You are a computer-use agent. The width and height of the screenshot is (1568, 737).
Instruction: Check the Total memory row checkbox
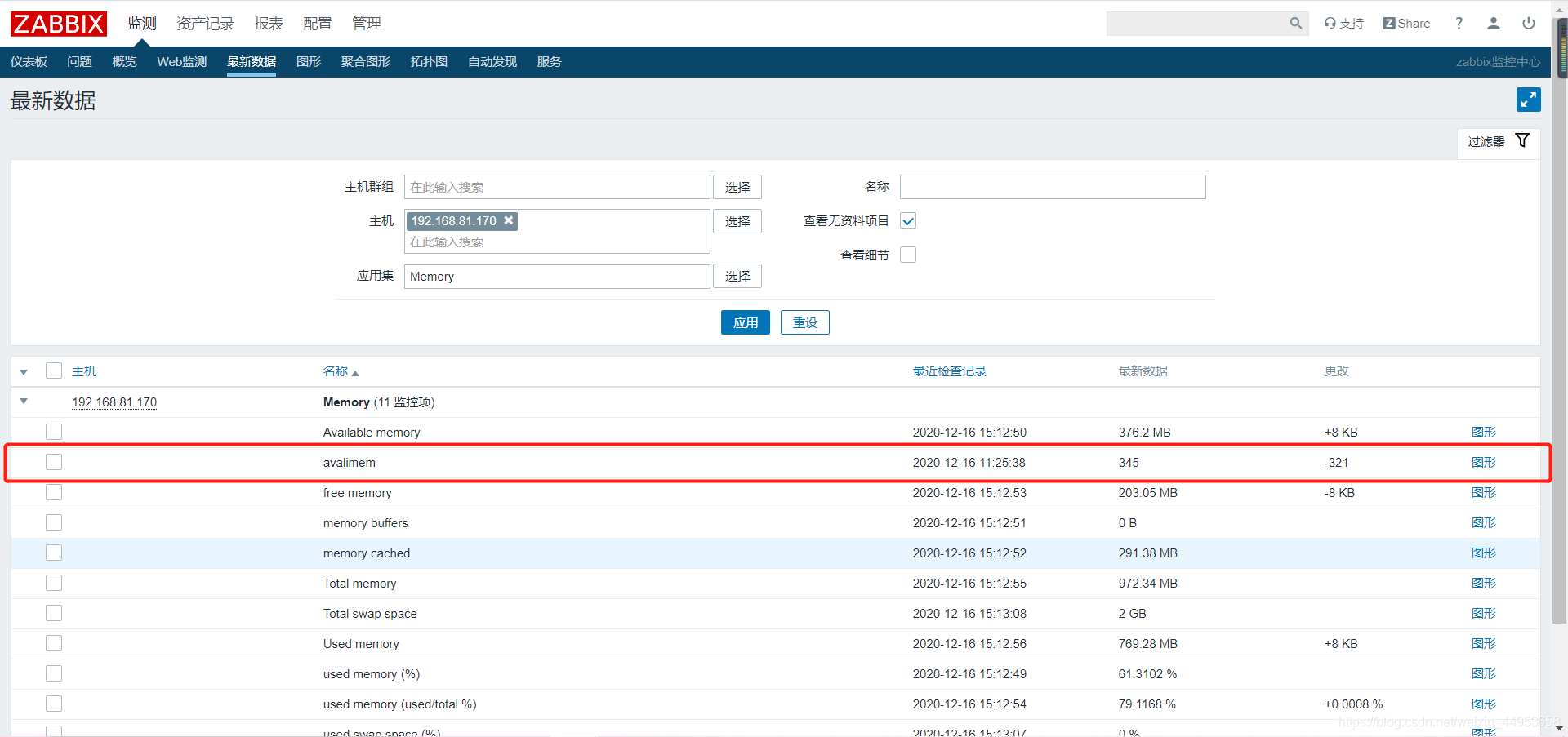pos(54,583)
